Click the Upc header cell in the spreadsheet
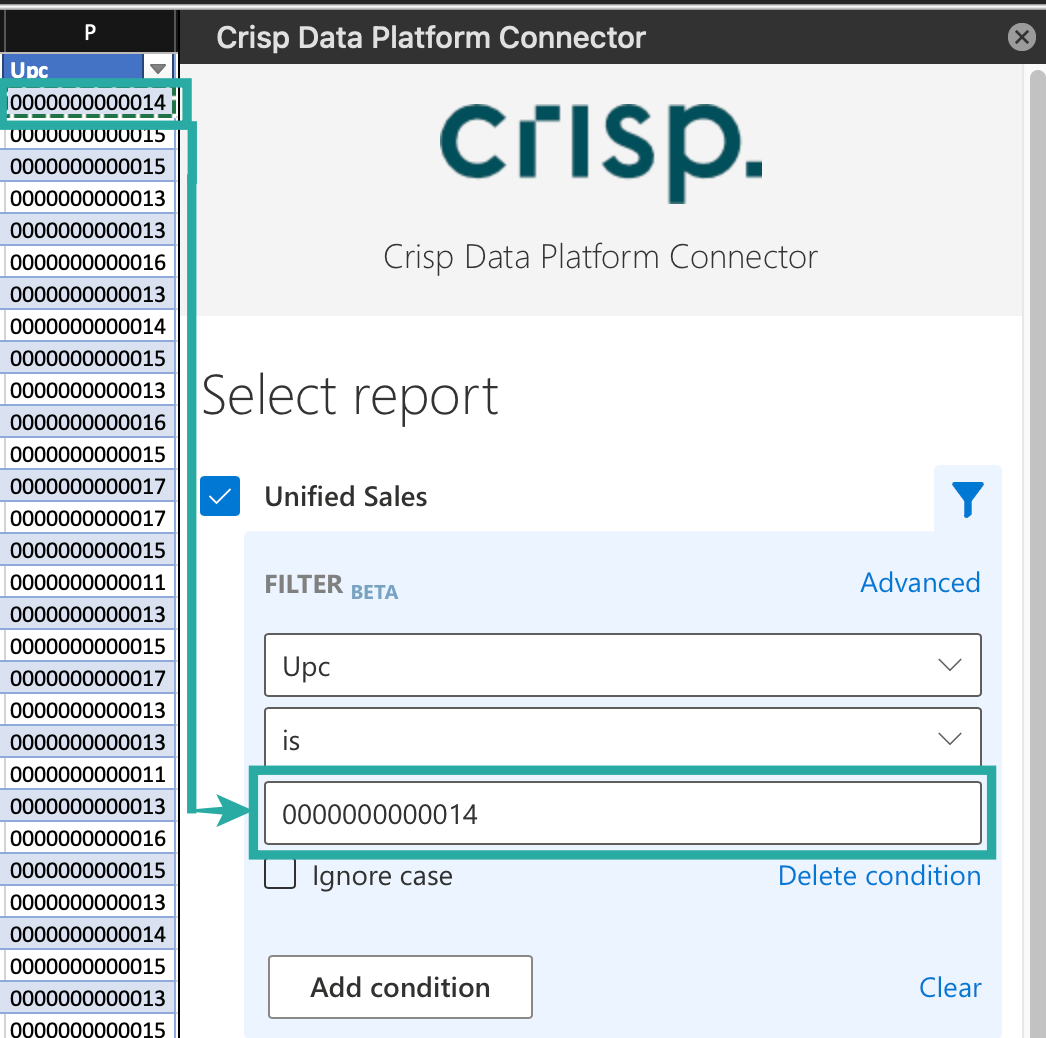The width and height of the screenshot is (1046, 1038). 70,67
